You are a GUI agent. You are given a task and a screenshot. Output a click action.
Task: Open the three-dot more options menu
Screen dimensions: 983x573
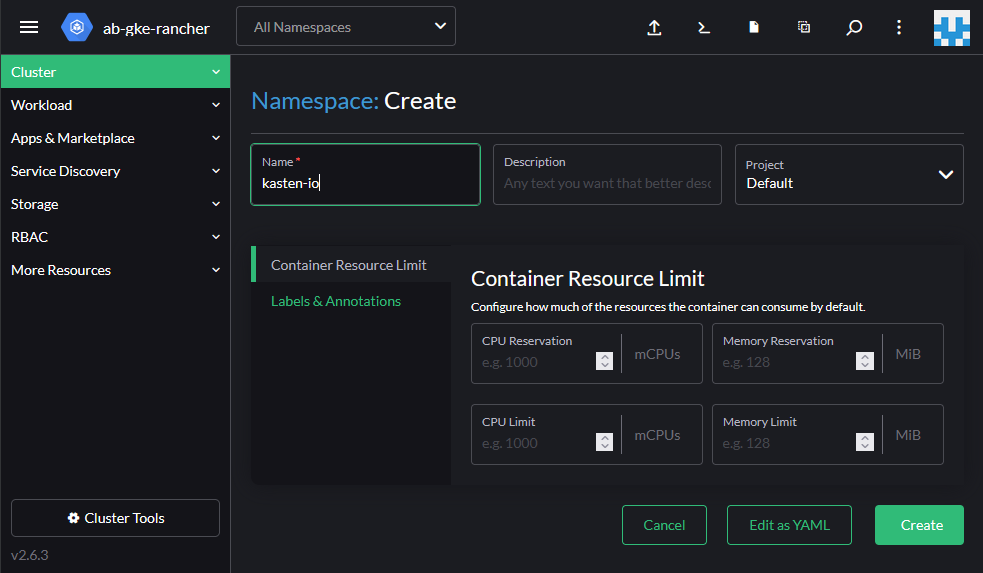(899, 28)
